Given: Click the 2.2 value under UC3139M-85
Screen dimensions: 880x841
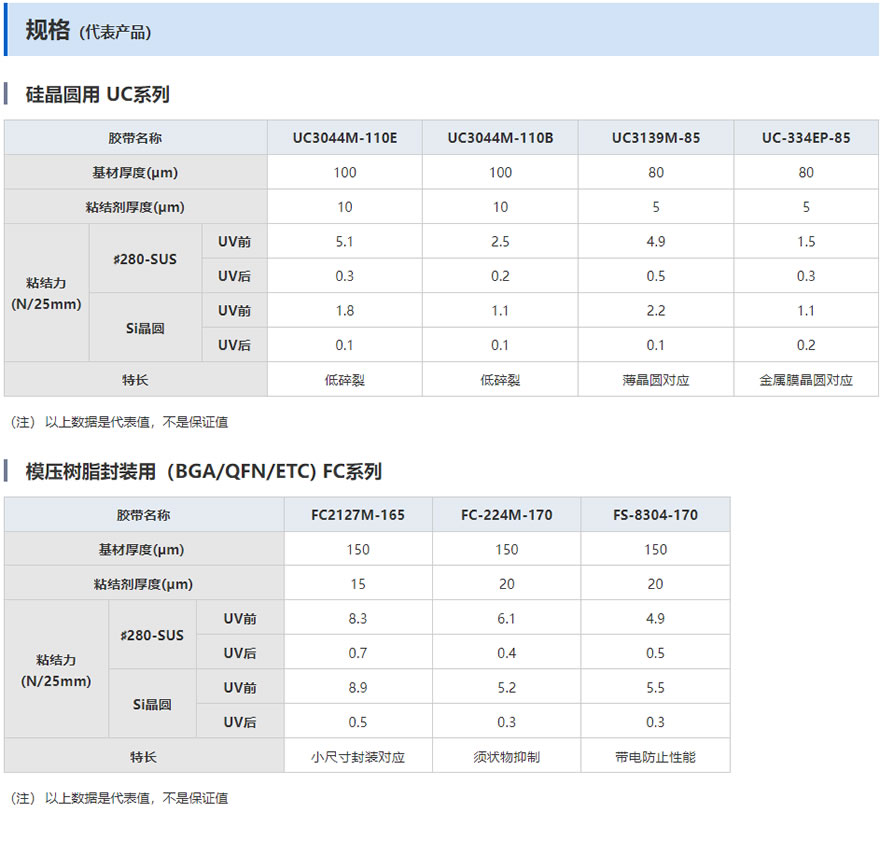Looking at the screenshot, I should pos(656,311).
